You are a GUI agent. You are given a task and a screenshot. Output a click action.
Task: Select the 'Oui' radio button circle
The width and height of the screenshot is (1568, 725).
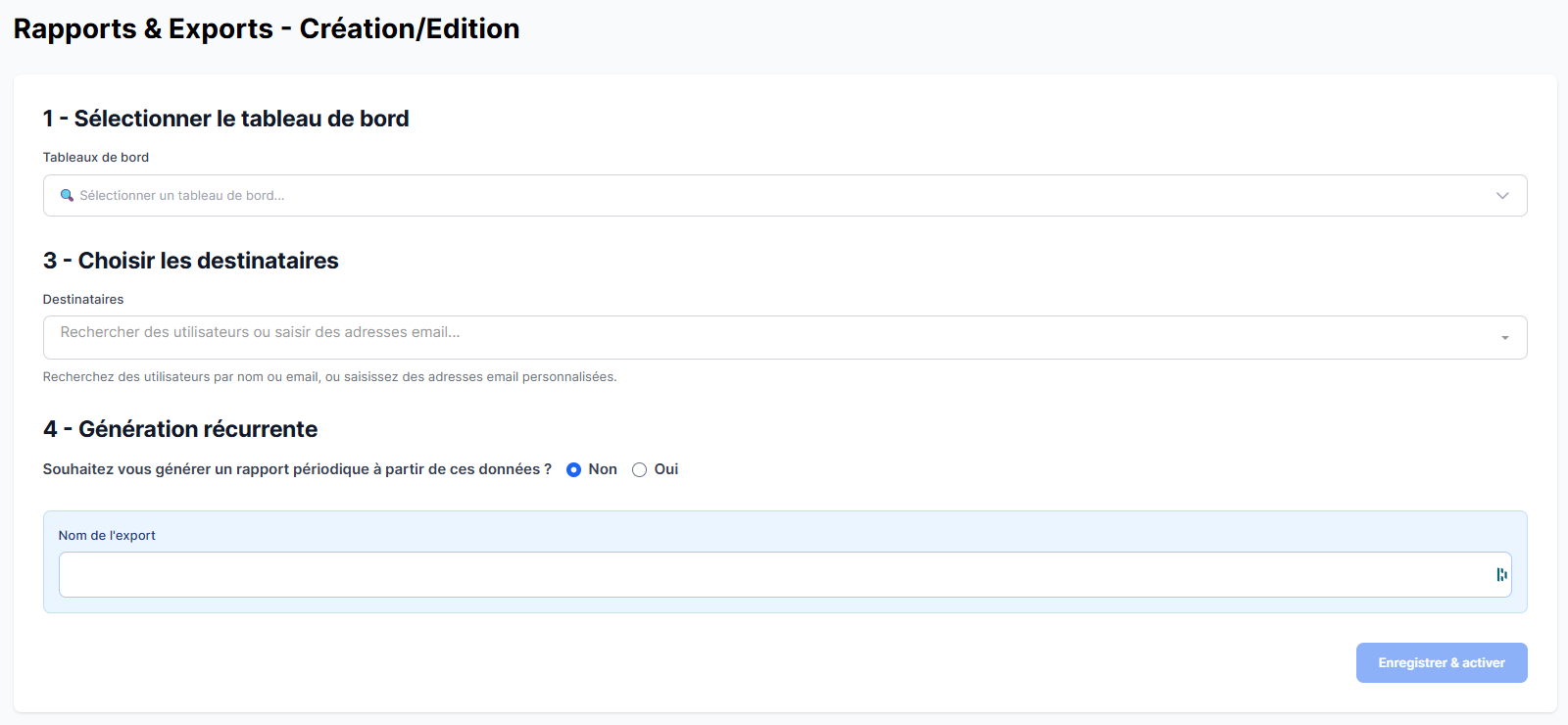point(639,470)
